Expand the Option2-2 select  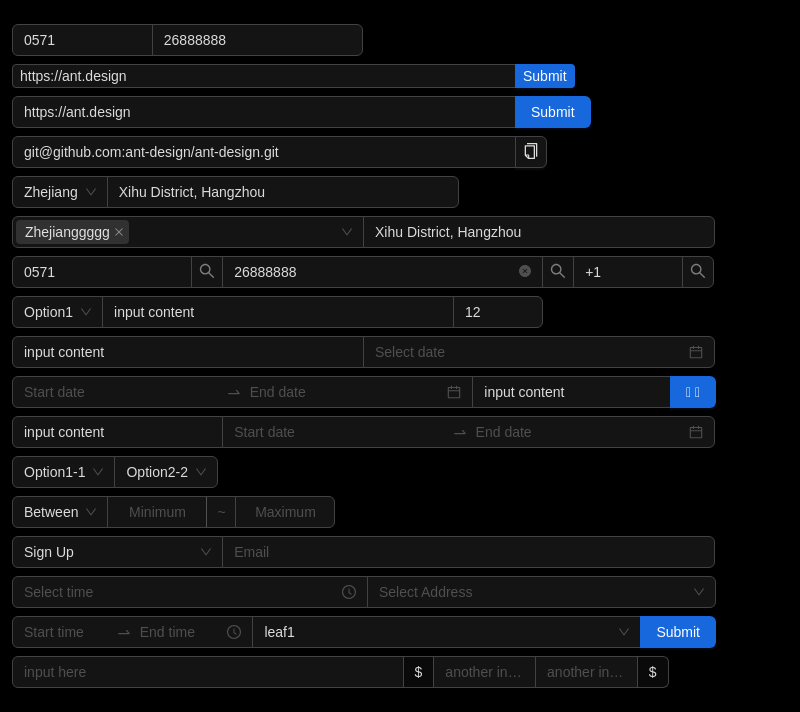point(166,472)
